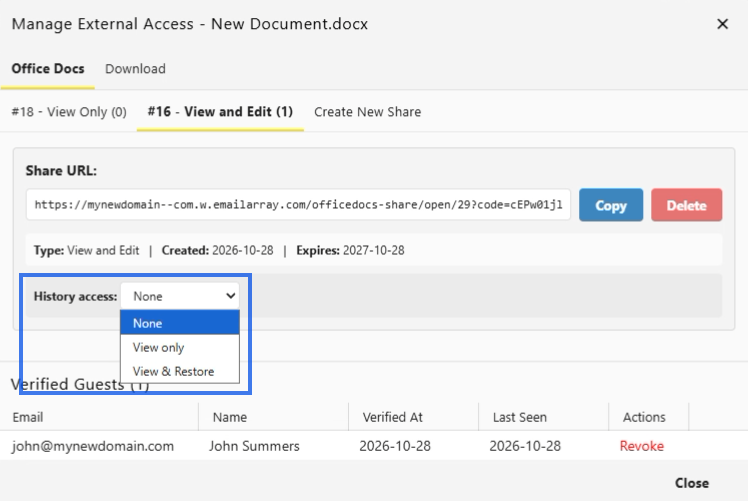Click the Name column header
The width and height of the screenshot is (748, 501).
click(x=273, y=417)
